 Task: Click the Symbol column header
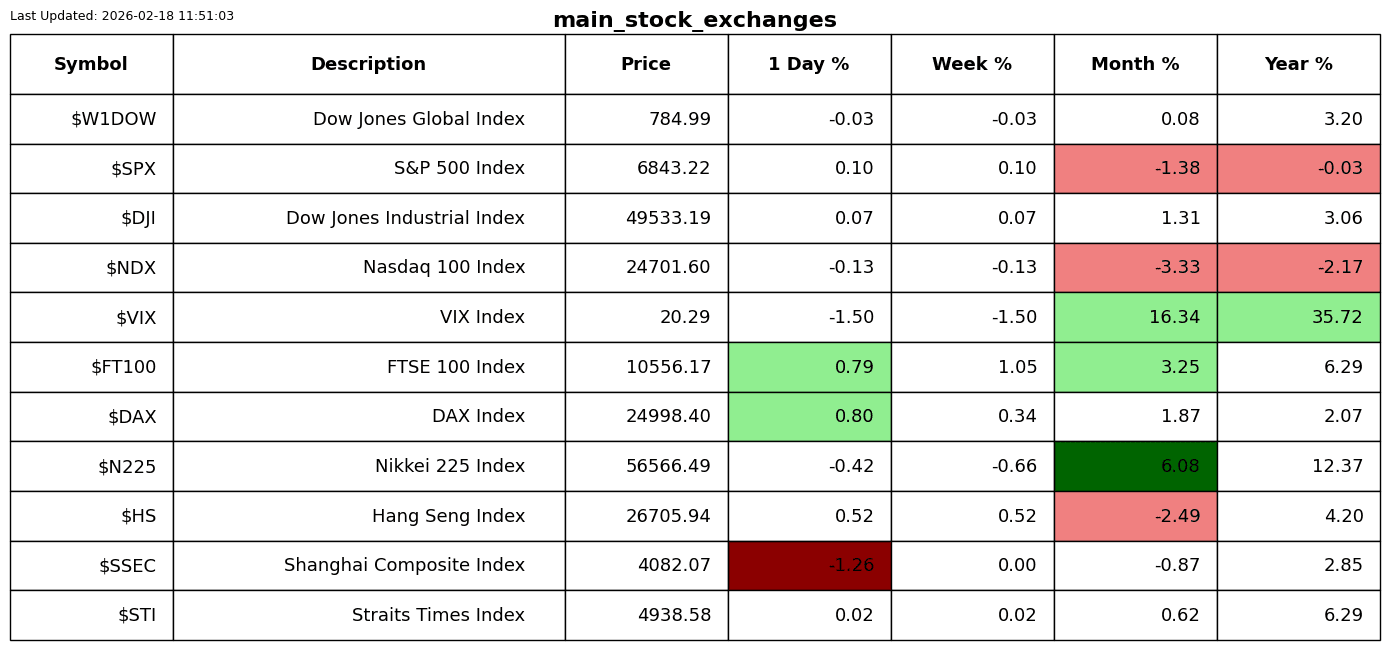91,64
